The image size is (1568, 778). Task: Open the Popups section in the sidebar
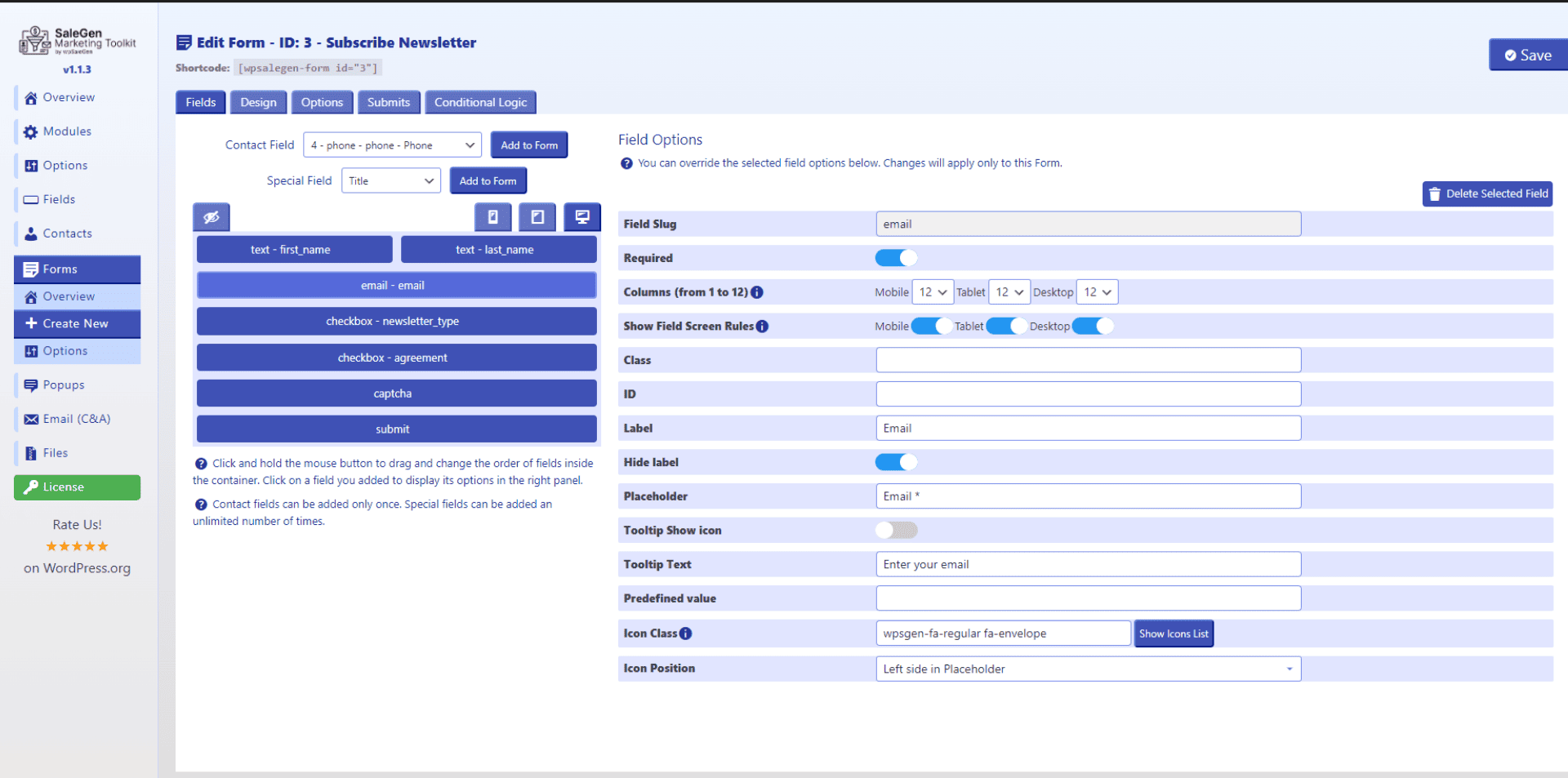[63, 385]
